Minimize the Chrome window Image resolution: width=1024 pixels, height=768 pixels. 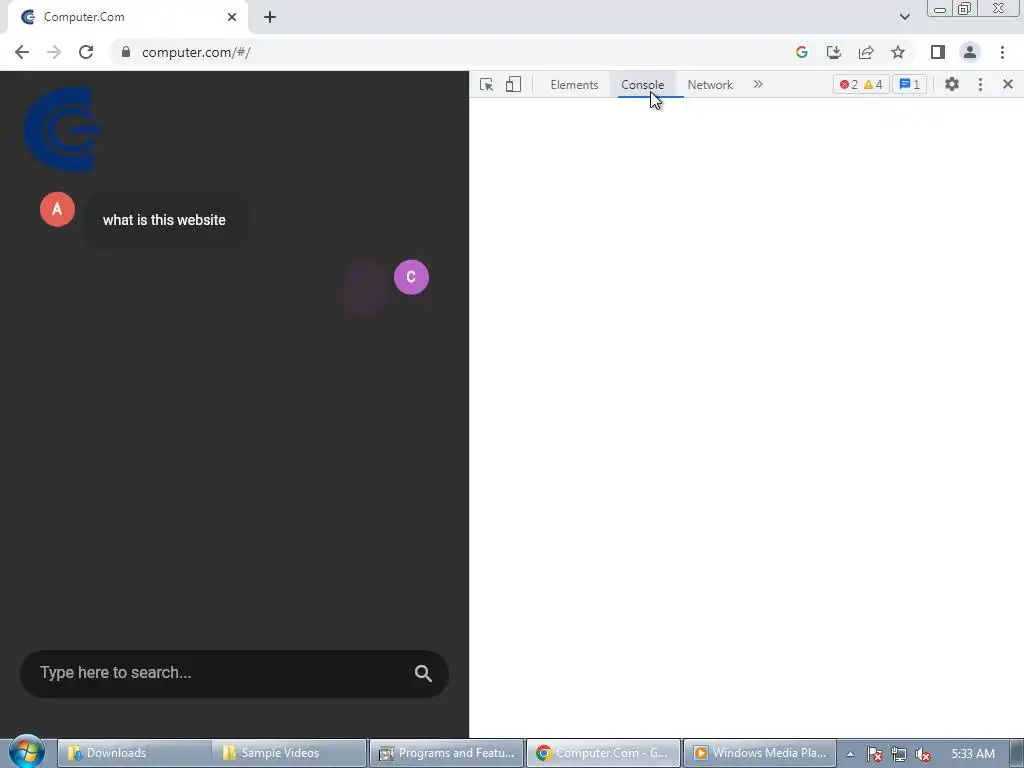pos(940,9)
